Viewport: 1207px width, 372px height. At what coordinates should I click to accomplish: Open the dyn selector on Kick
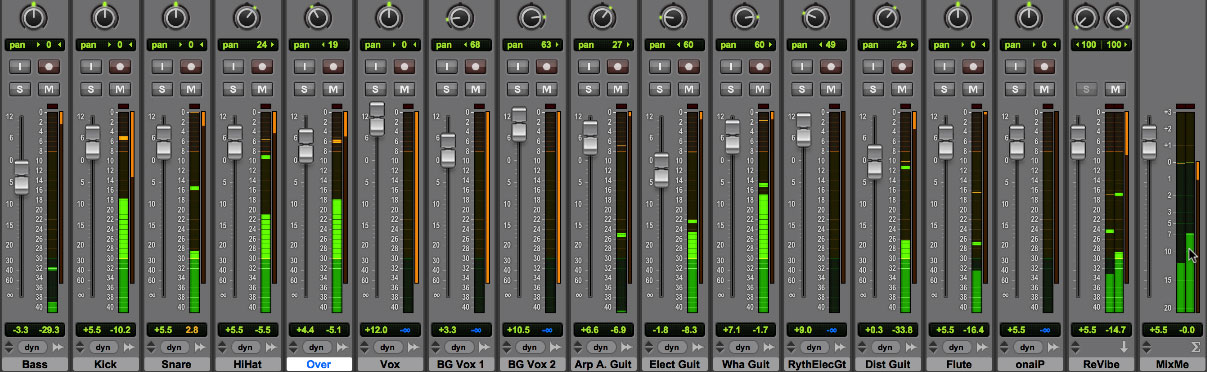[105, 346]
